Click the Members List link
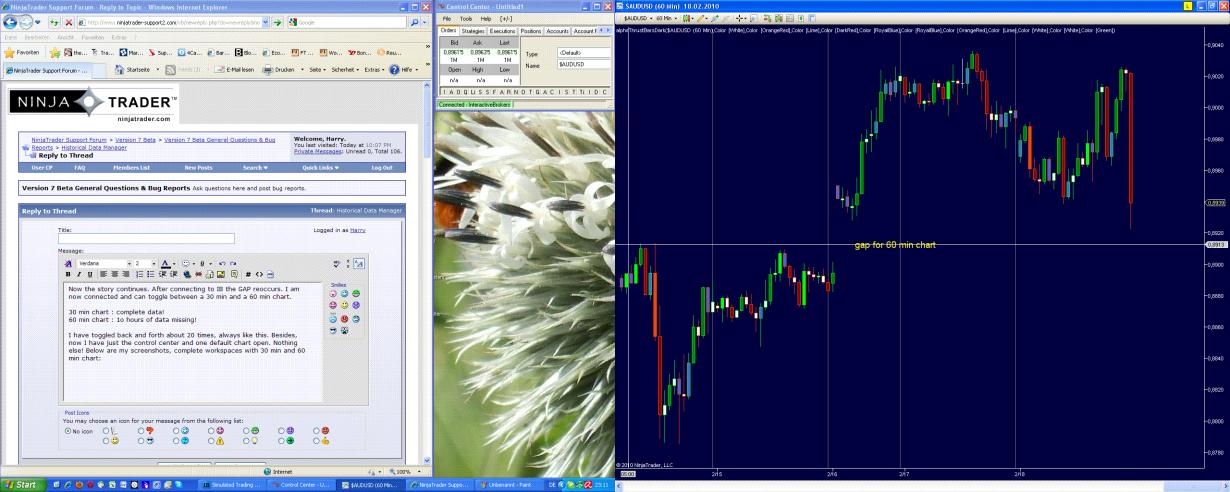The height and width of the screenshot is (492, 1230). click(x=132, y=168)
